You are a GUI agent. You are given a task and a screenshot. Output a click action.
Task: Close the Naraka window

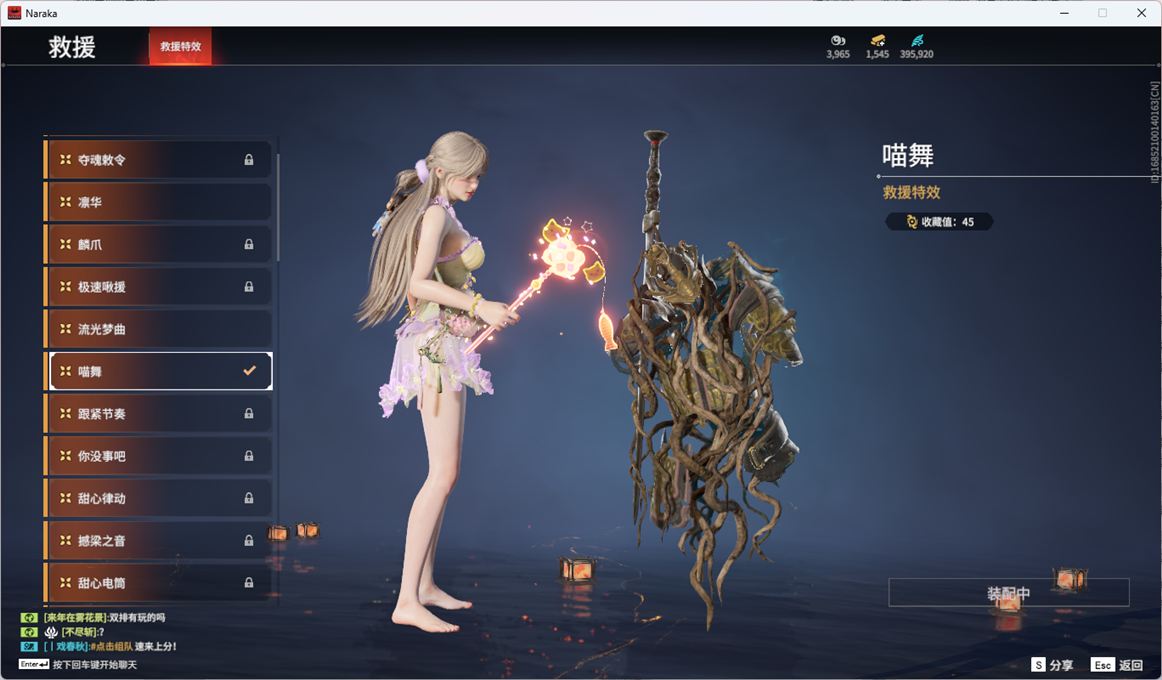point(1141,13)
